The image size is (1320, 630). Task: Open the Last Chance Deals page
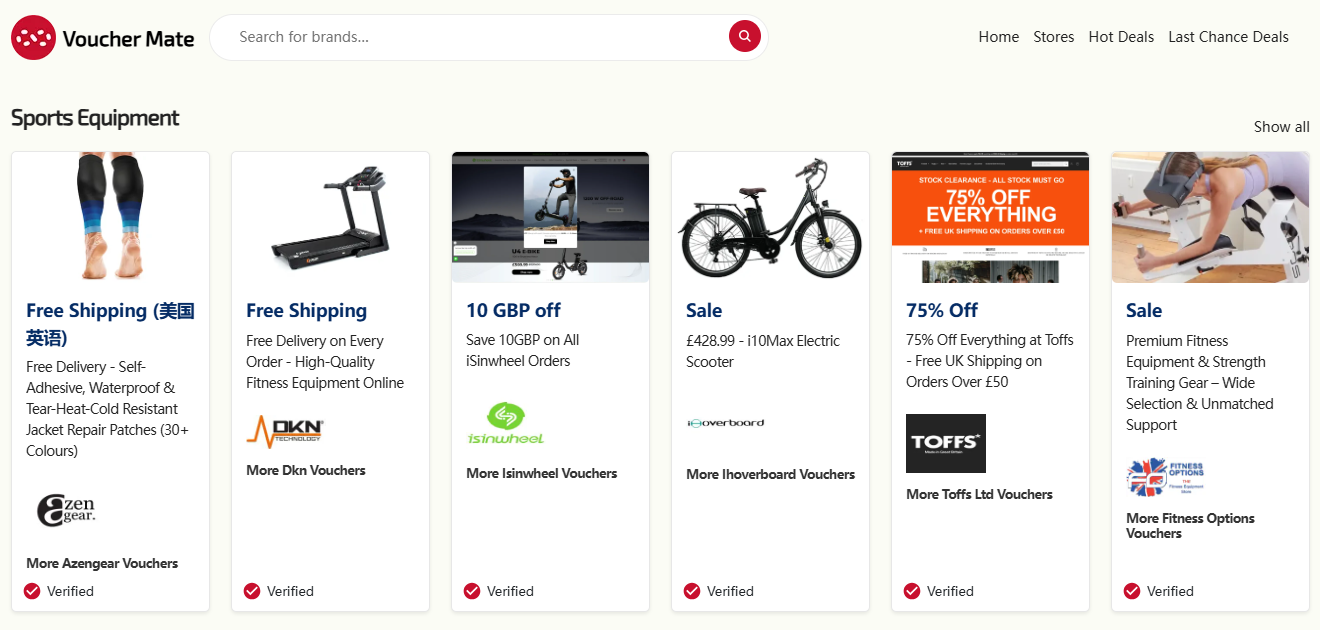click(x=1228, y=36)
